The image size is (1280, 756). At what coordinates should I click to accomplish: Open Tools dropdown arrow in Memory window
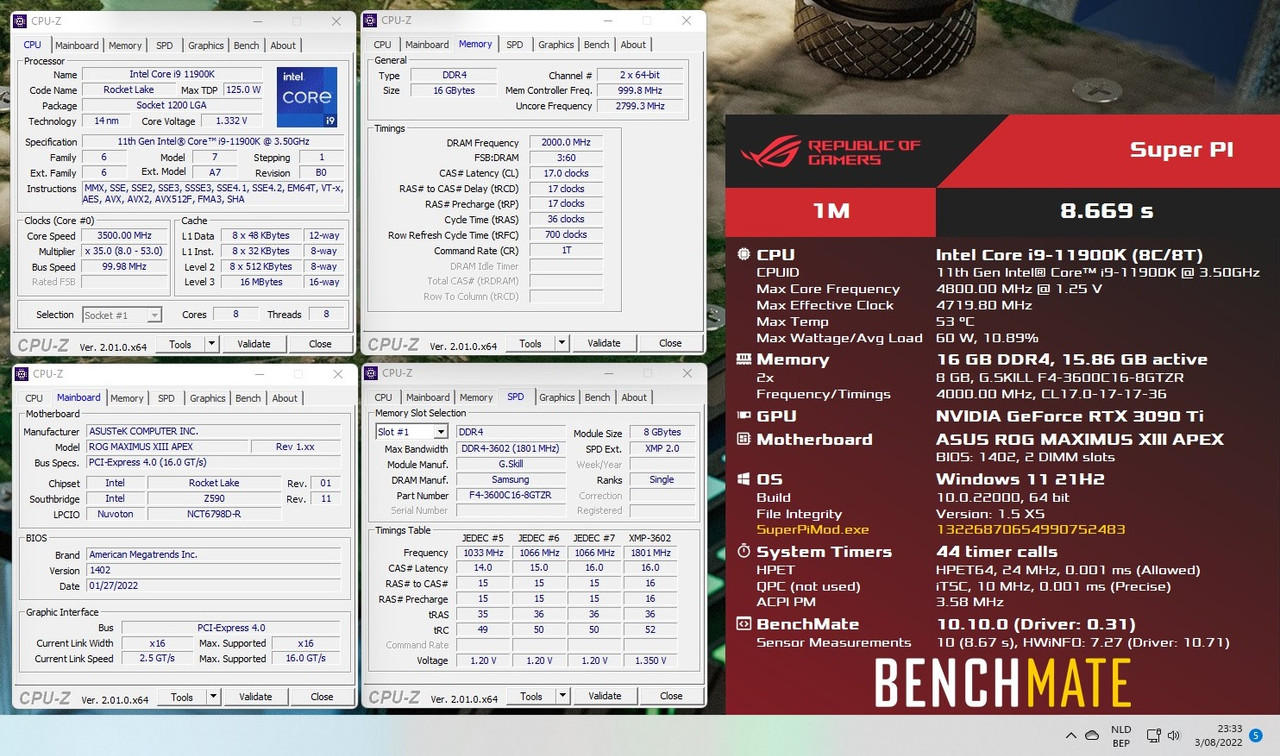pyautogui.click(x=561, y=343)
